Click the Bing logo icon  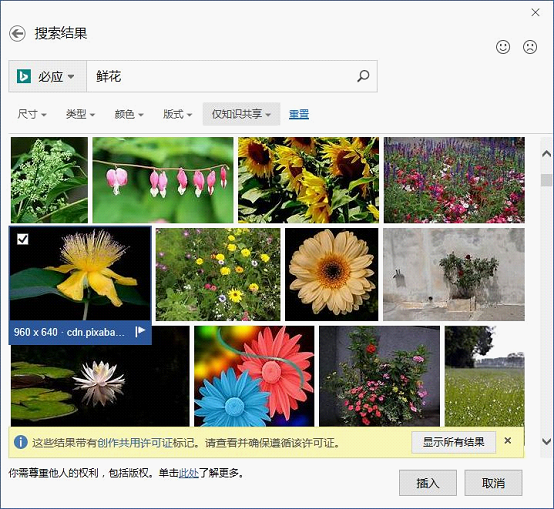pyautogui.click(x=24, y=76)
